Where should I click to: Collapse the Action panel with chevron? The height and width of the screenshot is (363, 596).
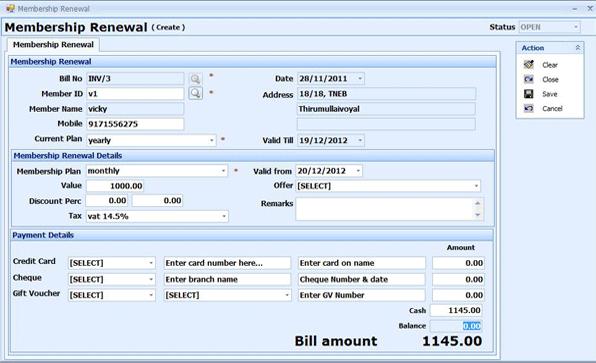pyautogui.click(x=577, y=48)
